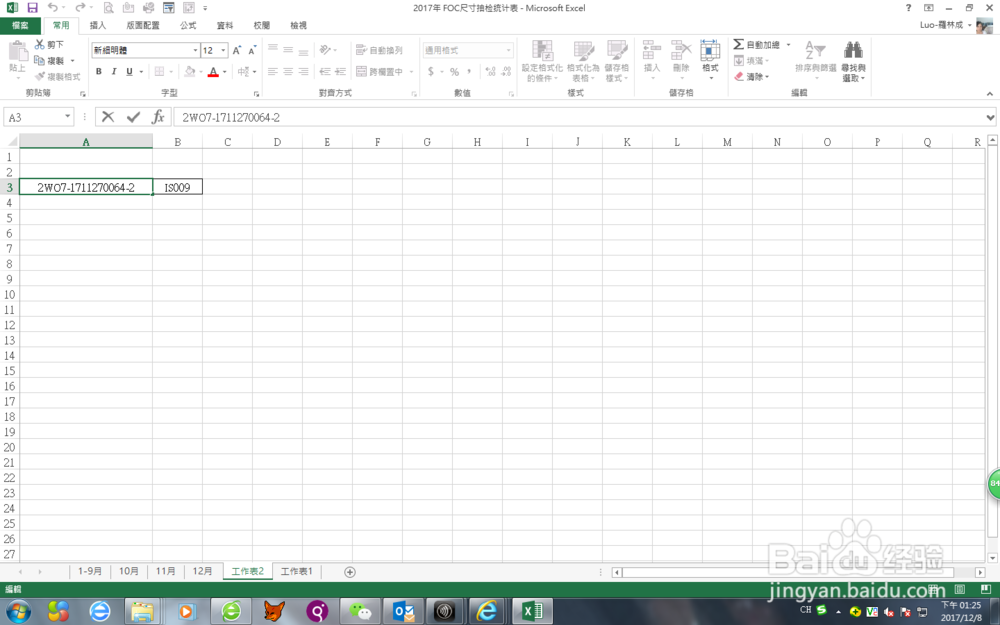Open print preview from quick access toolbar
Image resolution: width=1000 pixels, height=625 pixels.
(108, 8)
